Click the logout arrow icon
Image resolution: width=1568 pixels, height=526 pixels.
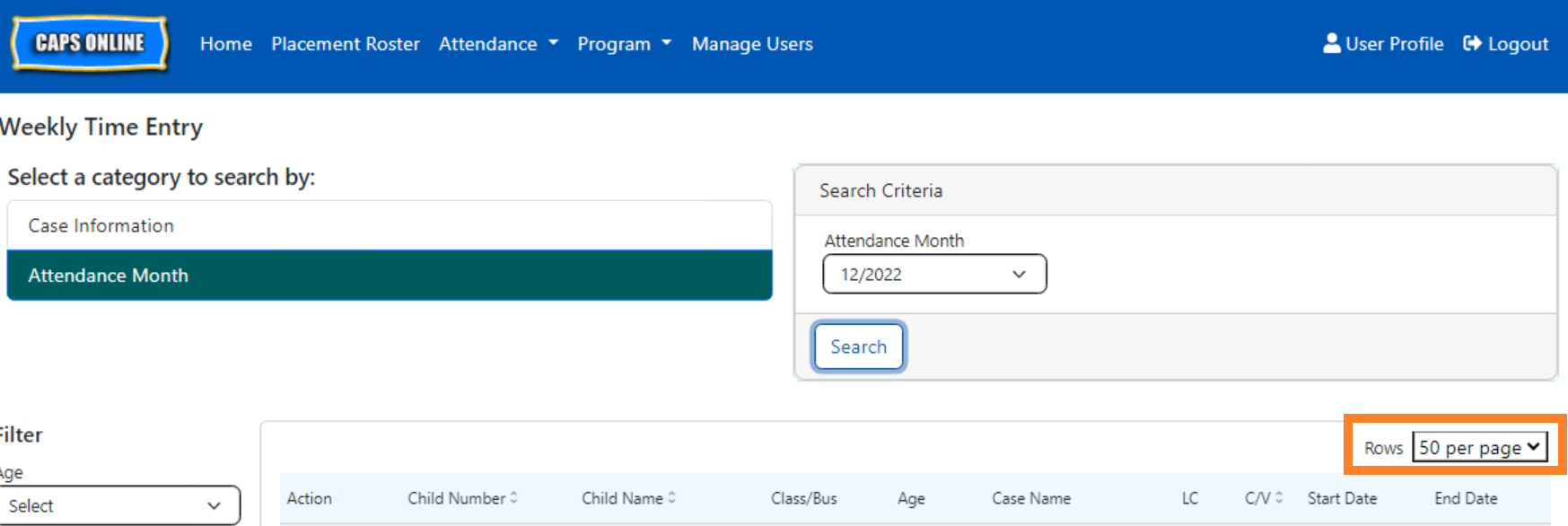pyautogui.click(x=1472, y=43)
